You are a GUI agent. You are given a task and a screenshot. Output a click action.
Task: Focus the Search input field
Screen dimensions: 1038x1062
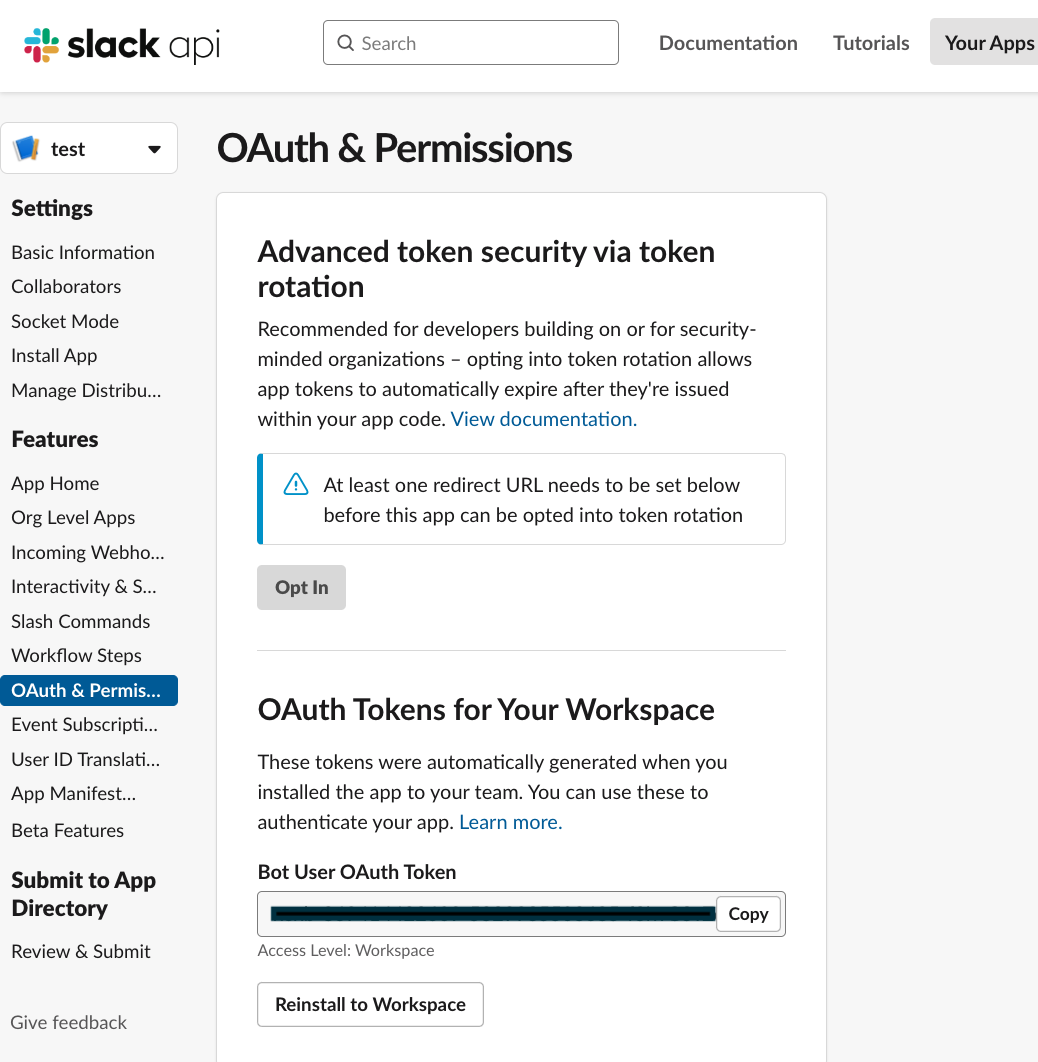coord(471,43)
